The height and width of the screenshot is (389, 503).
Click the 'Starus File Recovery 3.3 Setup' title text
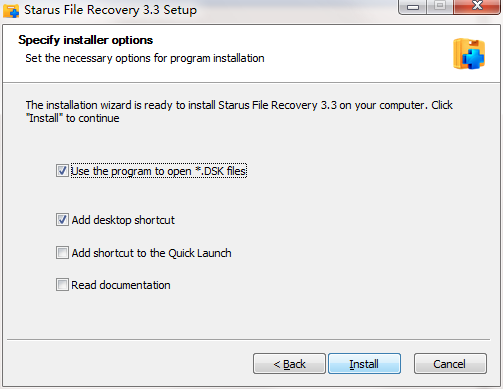110,10
